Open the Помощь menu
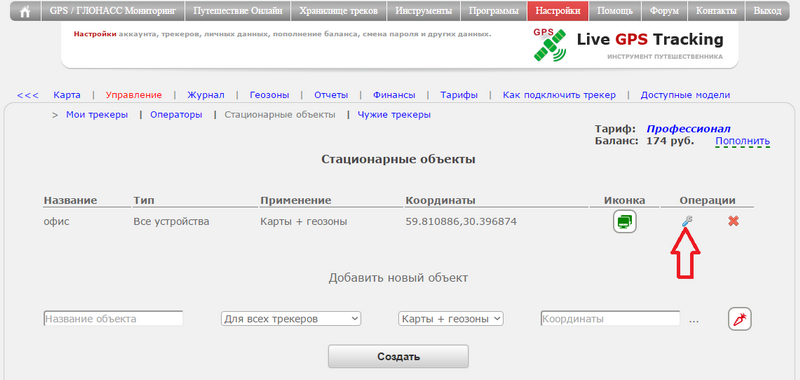The image size is (800, 380). click(x=615, y=11)
